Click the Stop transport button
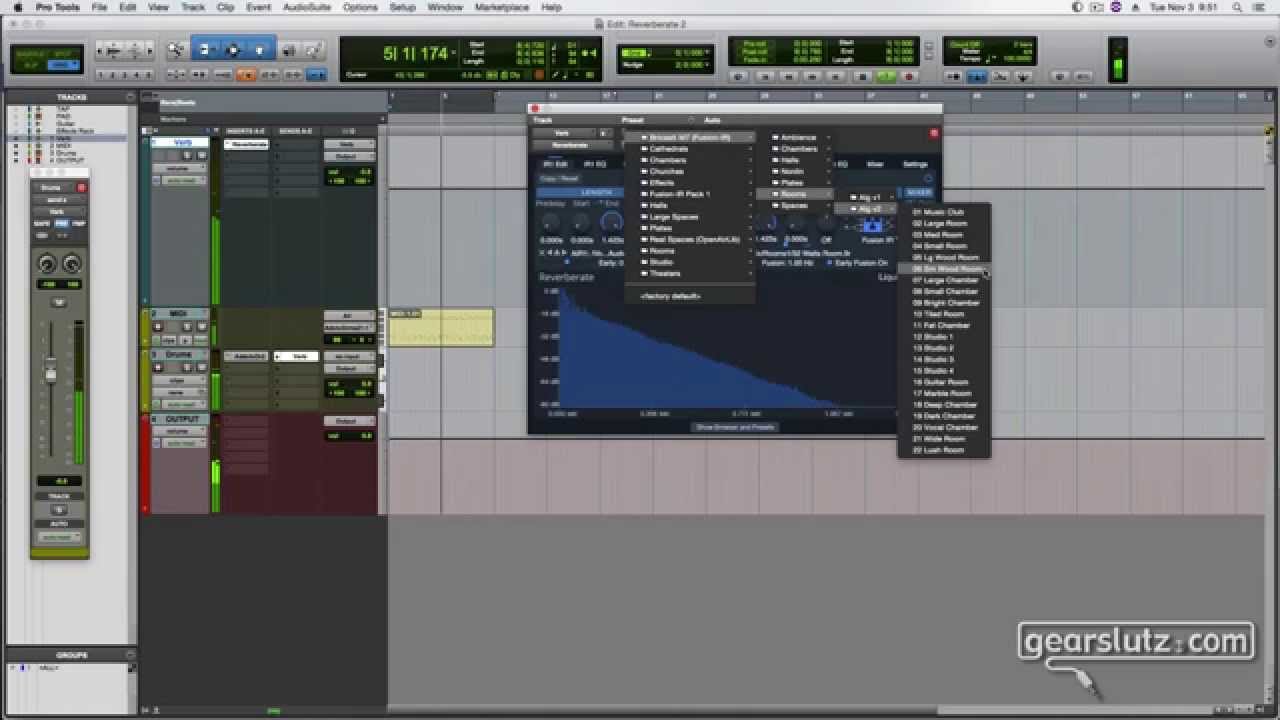Viewport: 1280px width, 720px height. click(862, 76)
